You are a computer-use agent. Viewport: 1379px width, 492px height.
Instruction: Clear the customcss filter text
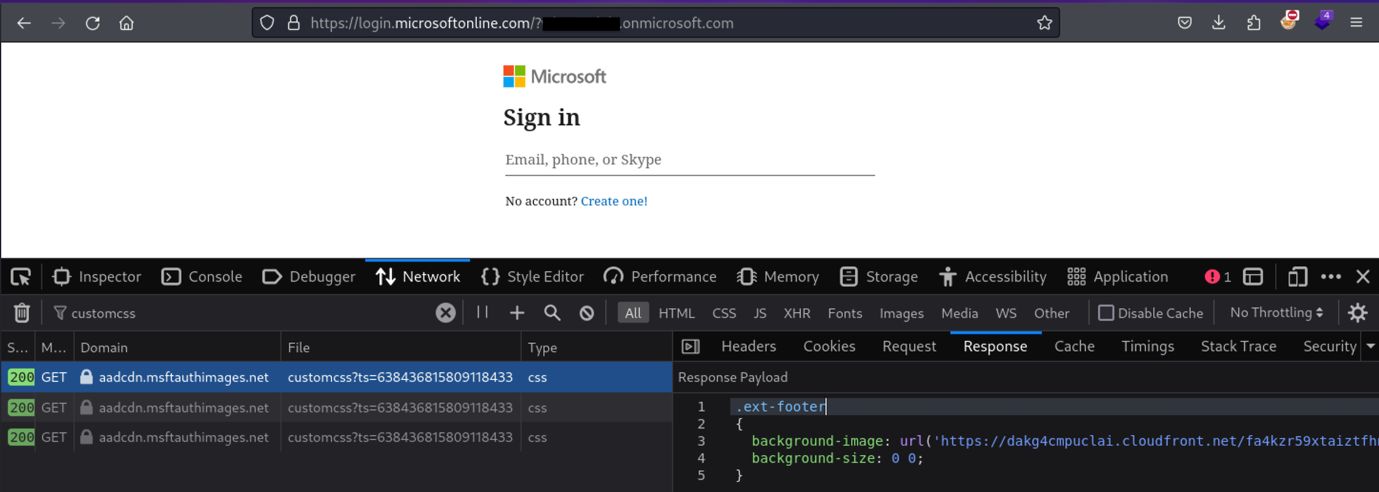pyautogui.click(x=446, y=313)
